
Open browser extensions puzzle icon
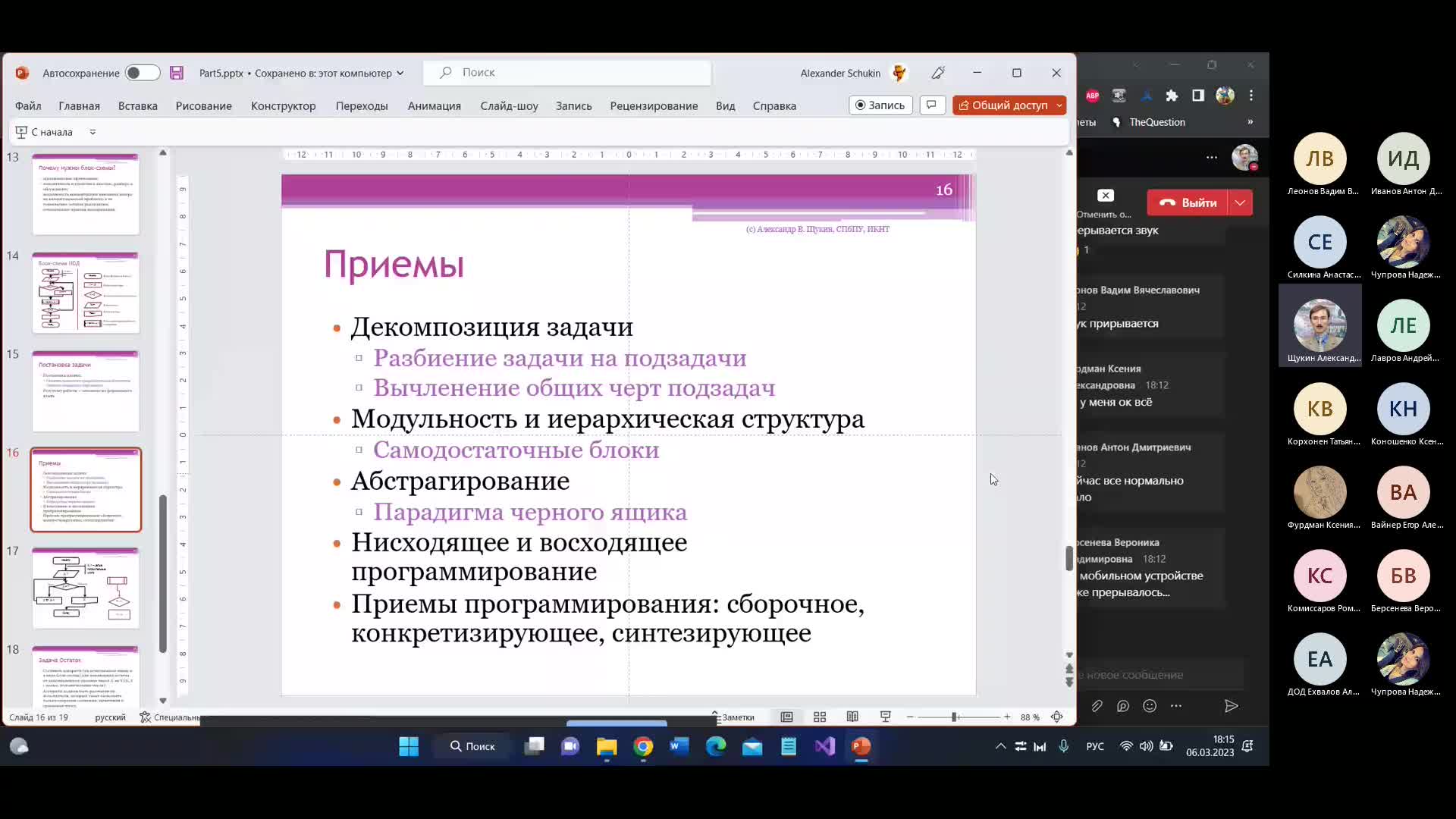click(1172, 96)
